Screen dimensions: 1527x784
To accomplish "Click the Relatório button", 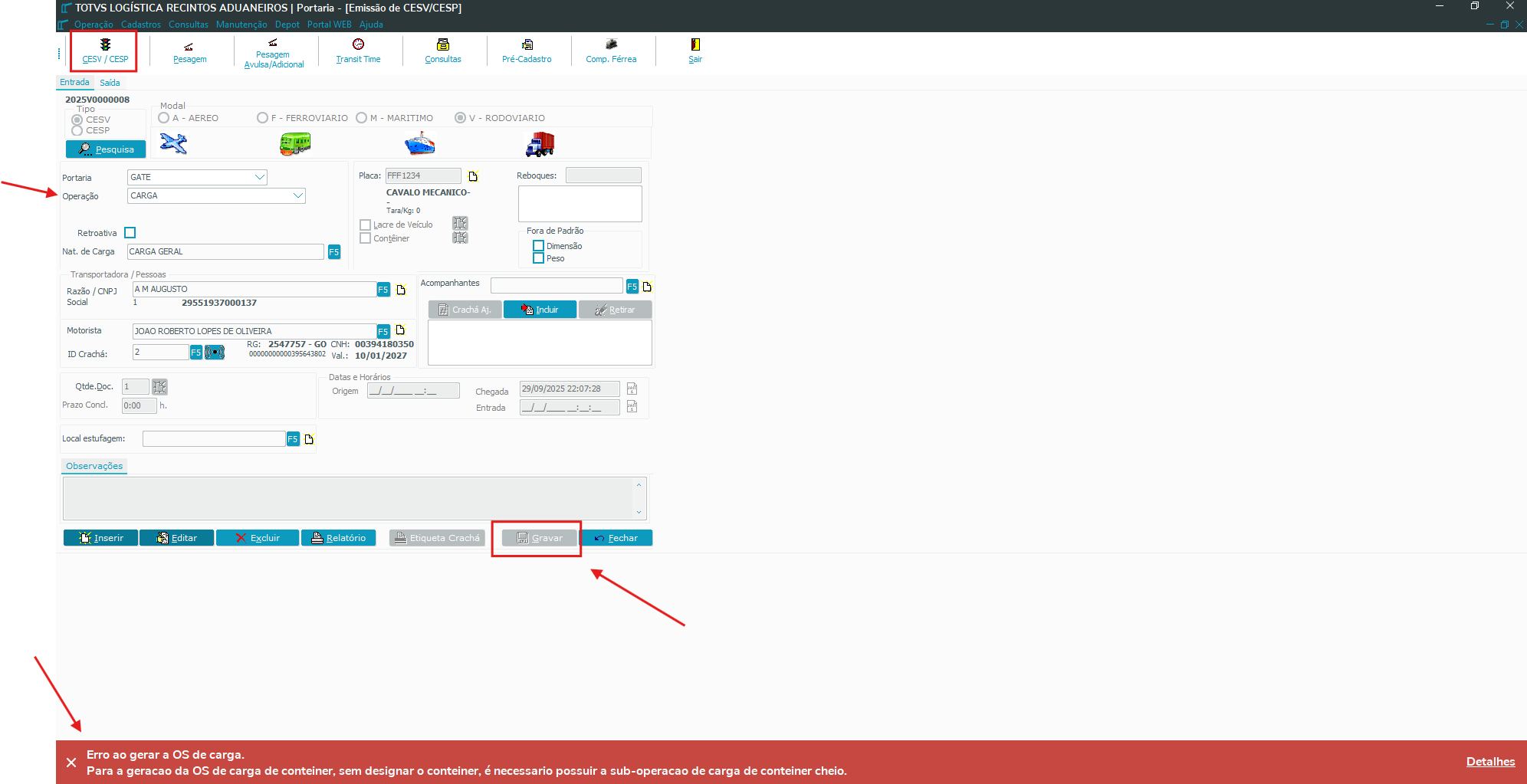I will coord(339,538).
